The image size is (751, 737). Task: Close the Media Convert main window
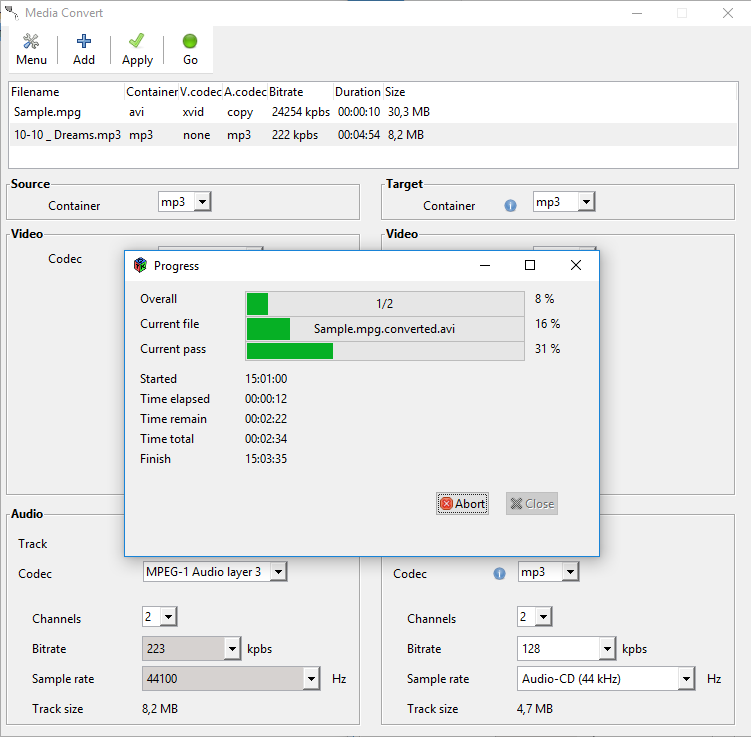[728, 13]
